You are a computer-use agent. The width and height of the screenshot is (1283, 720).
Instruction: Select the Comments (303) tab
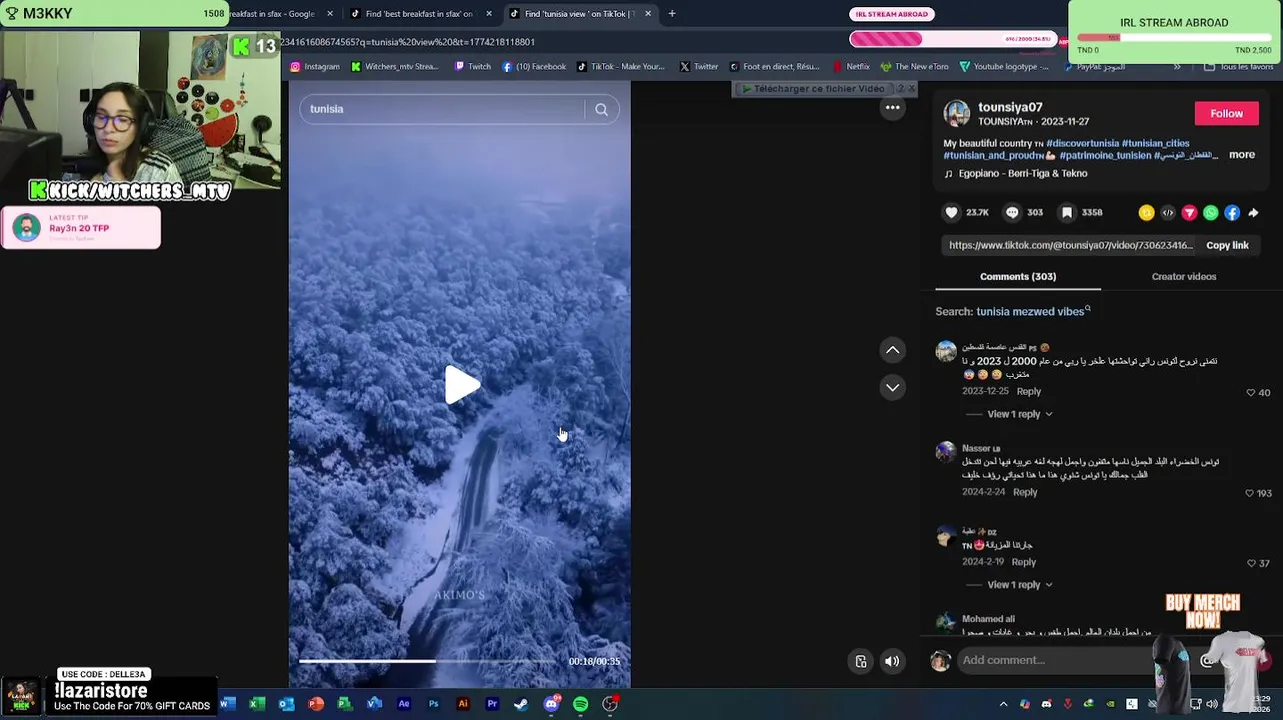pyautogui.click(x=1017, y=276)
